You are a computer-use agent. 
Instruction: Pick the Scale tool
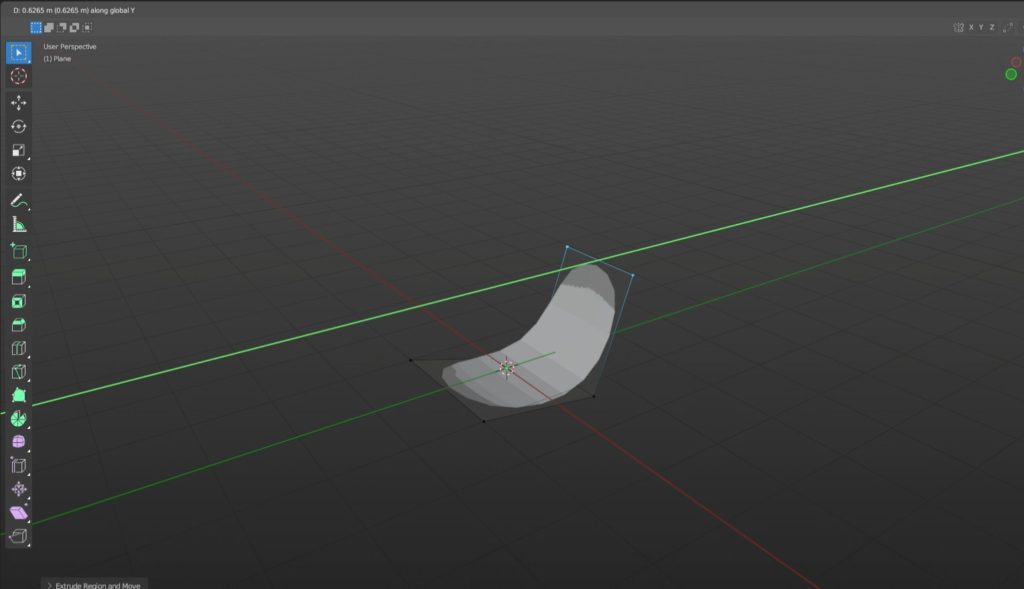(x=18, y=150)
